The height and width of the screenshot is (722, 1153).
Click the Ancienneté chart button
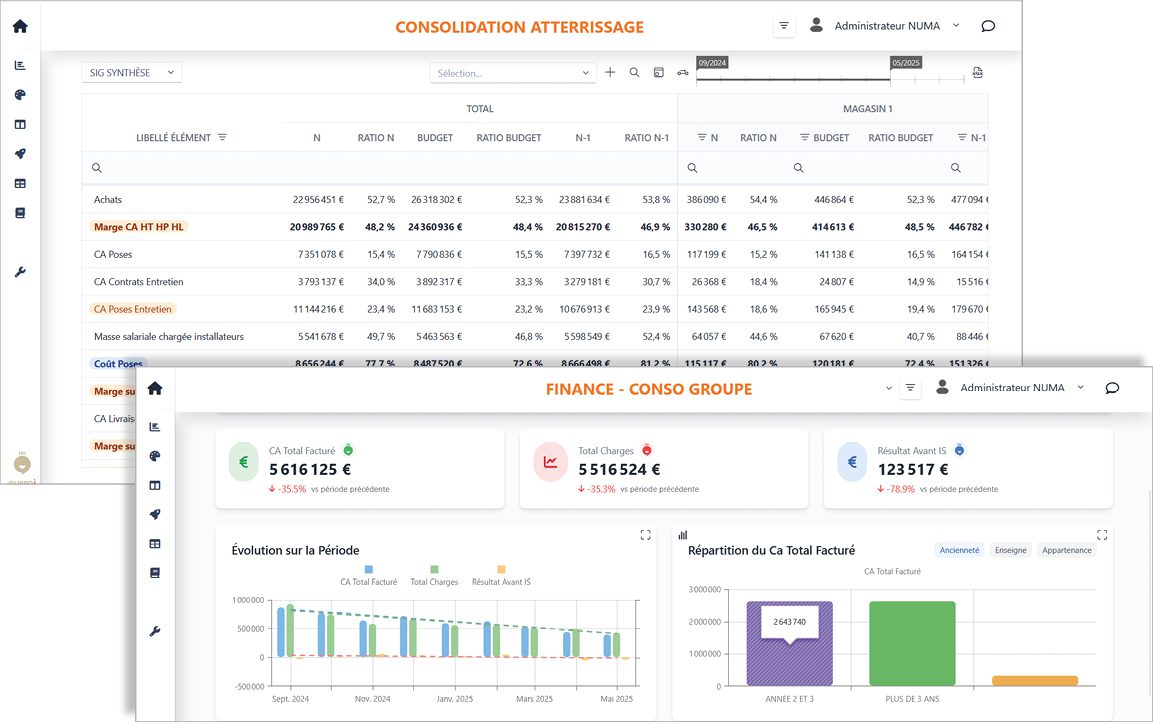tap(959, 550)
